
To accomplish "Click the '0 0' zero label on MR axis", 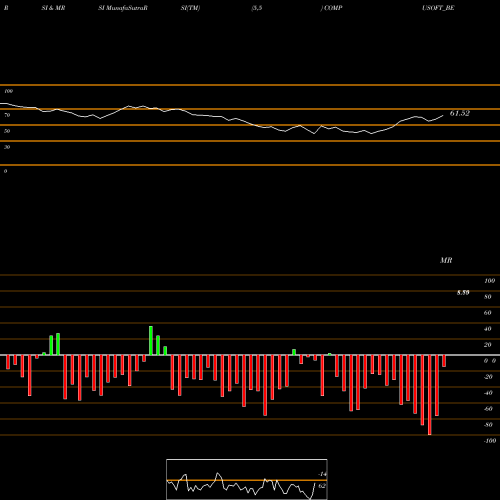I will pyautogui.click(x=490, y=361).
